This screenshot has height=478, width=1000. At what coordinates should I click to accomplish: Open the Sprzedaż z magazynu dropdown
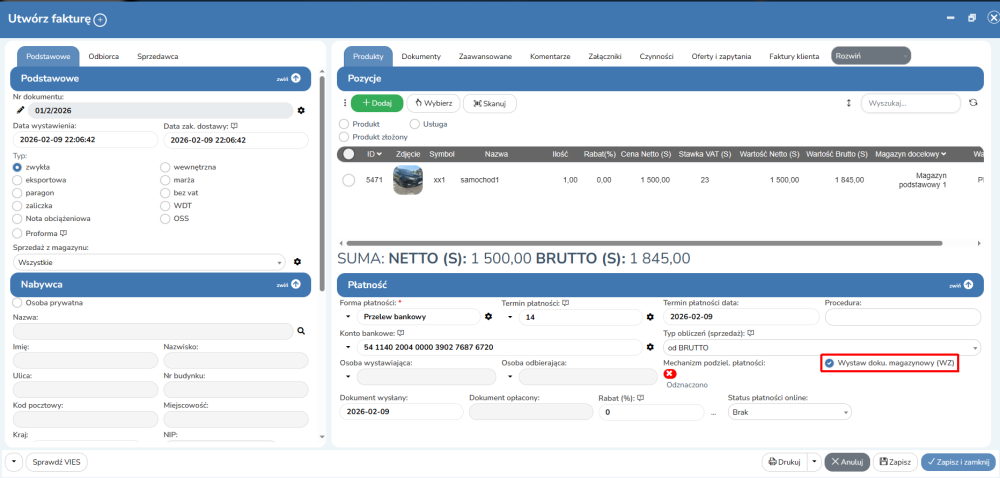tap(150, 262)
